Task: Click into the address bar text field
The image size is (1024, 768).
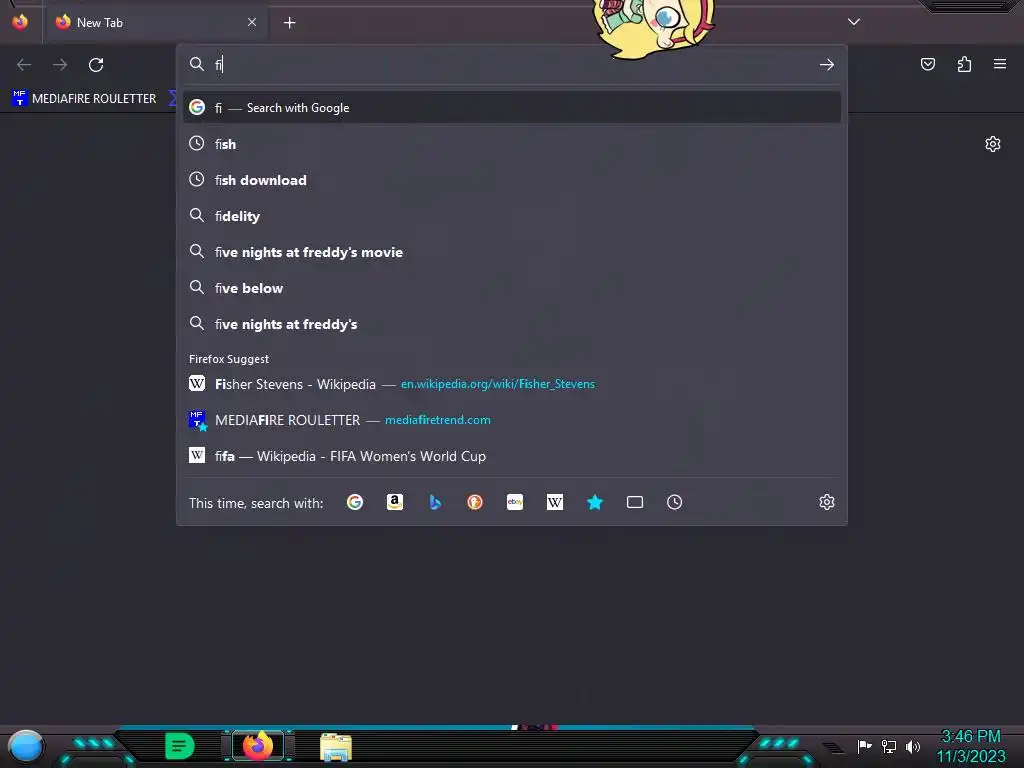Action: click(513, 65)
